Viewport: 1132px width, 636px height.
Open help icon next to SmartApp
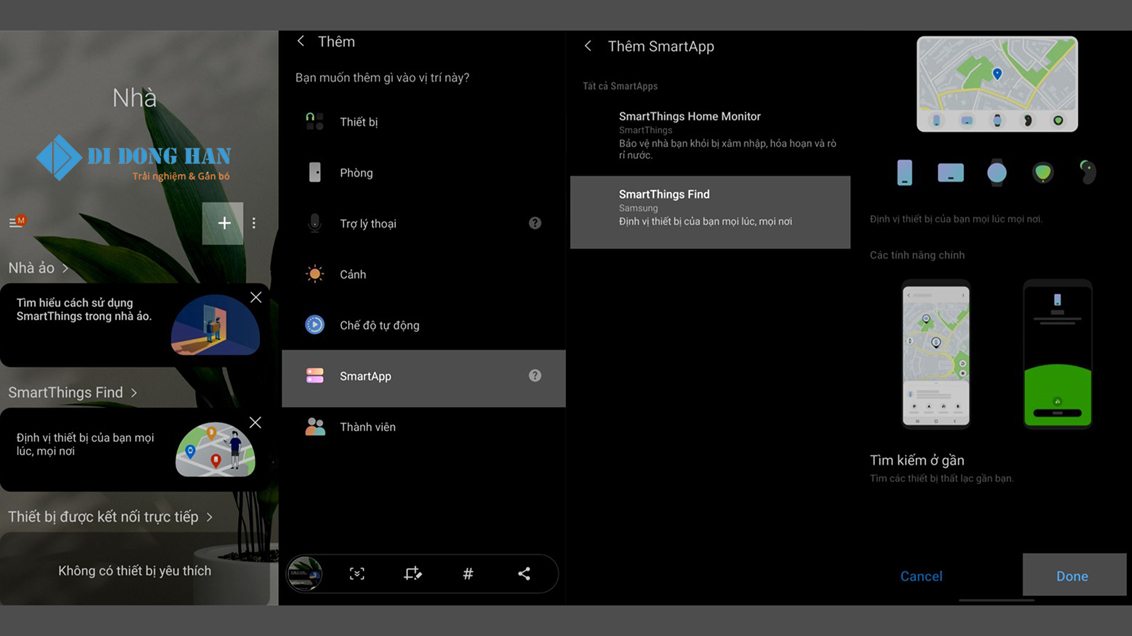click(x=535, y=375)
